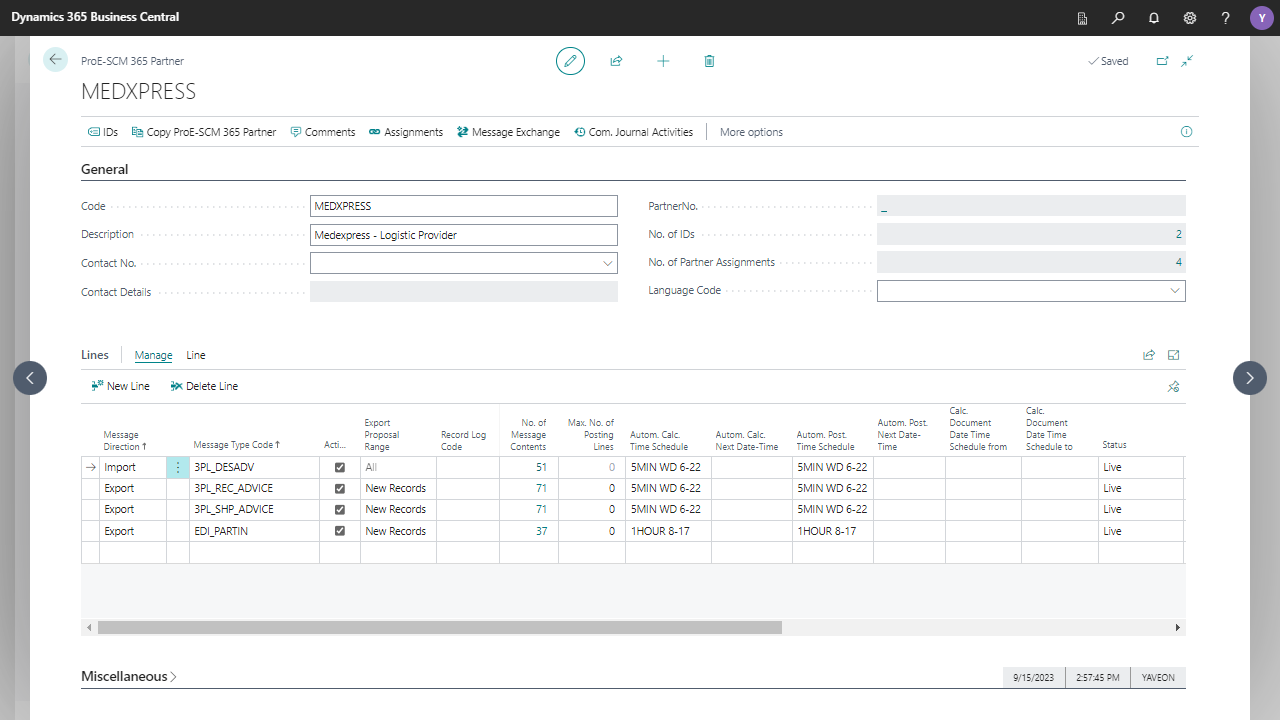Open message contents count 37
Screen dimensions: 1280x720
coord(541,531)
